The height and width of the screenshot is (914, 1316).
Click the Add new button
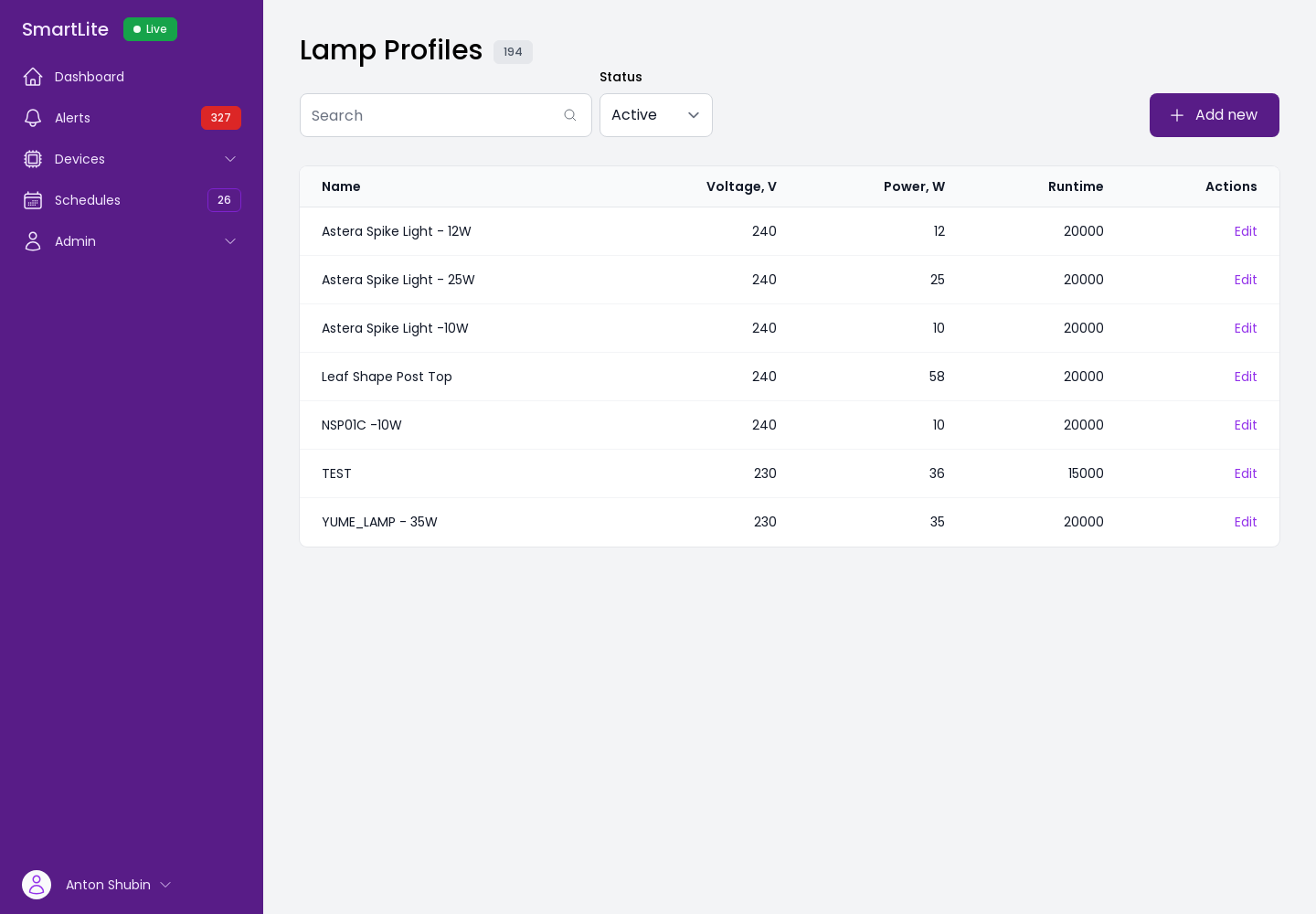point(1215,115)
